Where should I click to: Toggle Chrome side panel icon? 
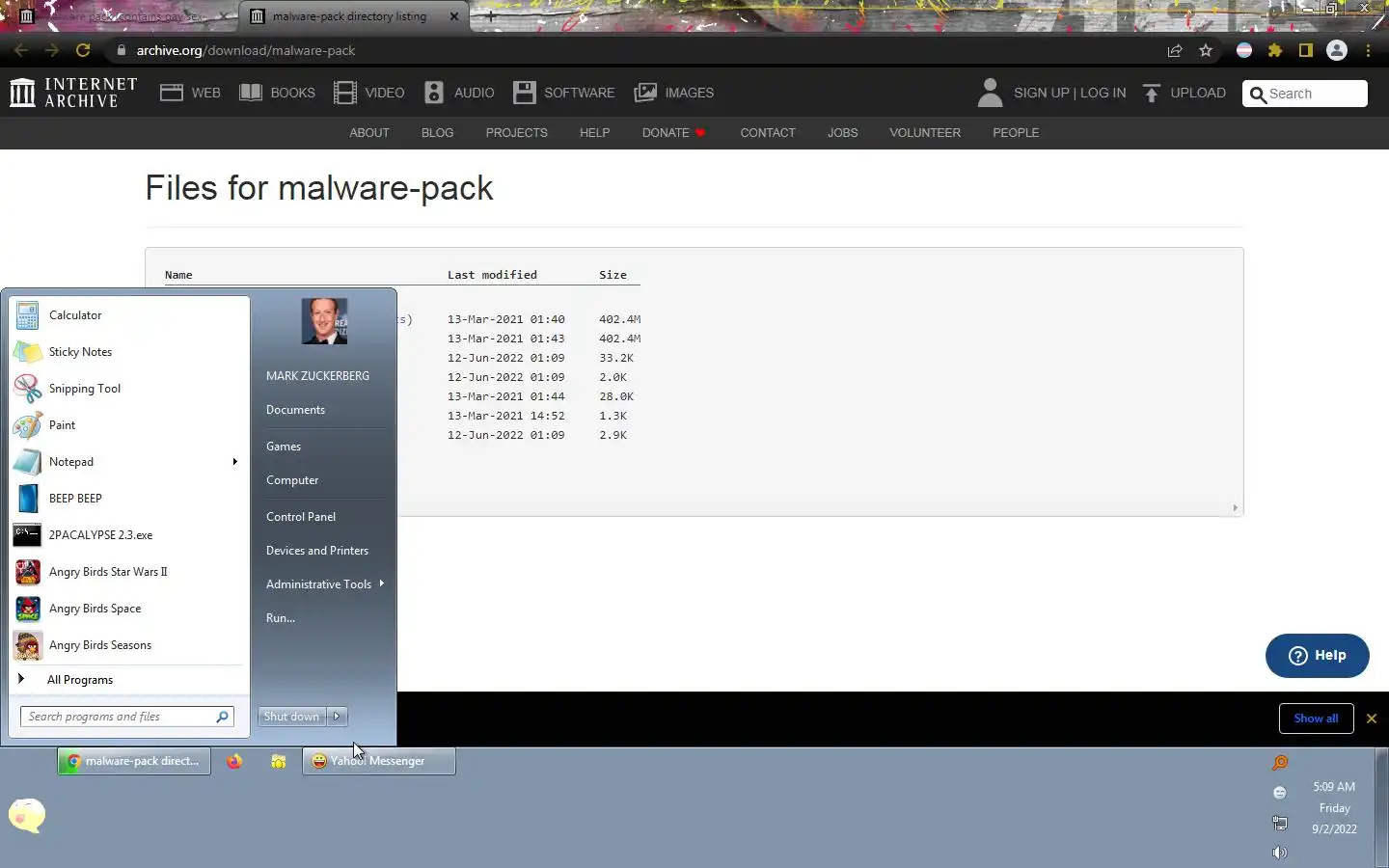(x=1306, y=50)
